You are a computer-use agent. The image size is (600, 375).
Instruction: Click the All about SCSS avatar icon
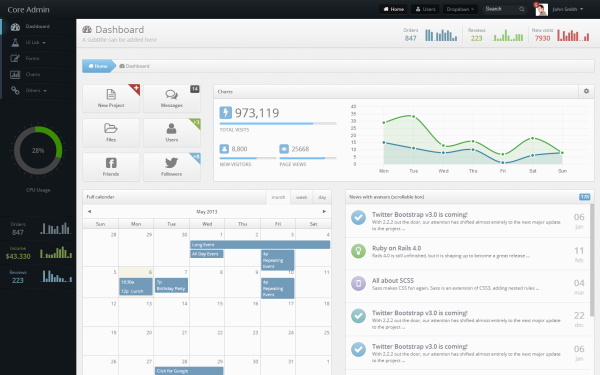click(358, 284)
